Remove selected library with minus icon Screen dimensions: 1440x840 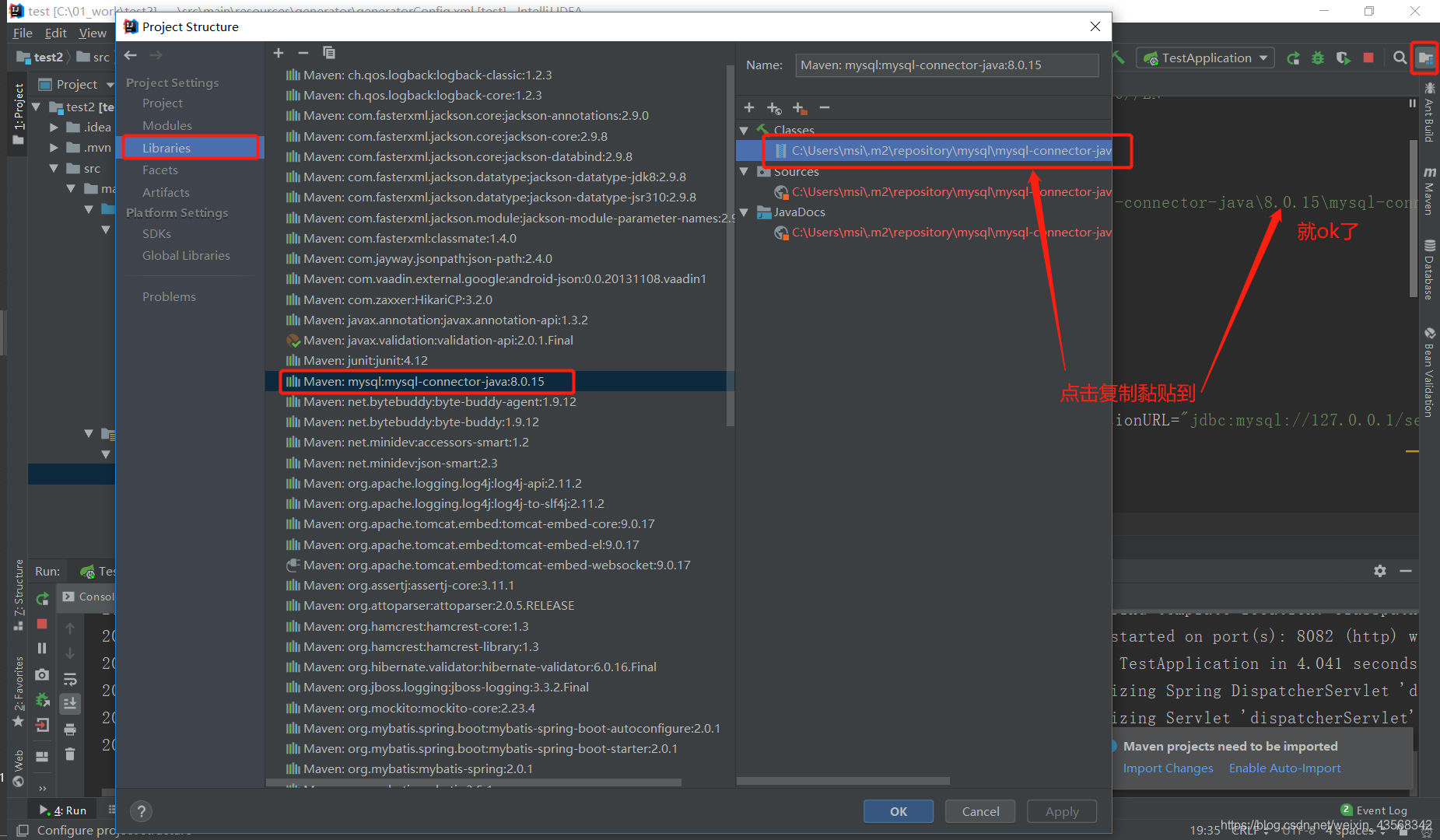[303, 53]
